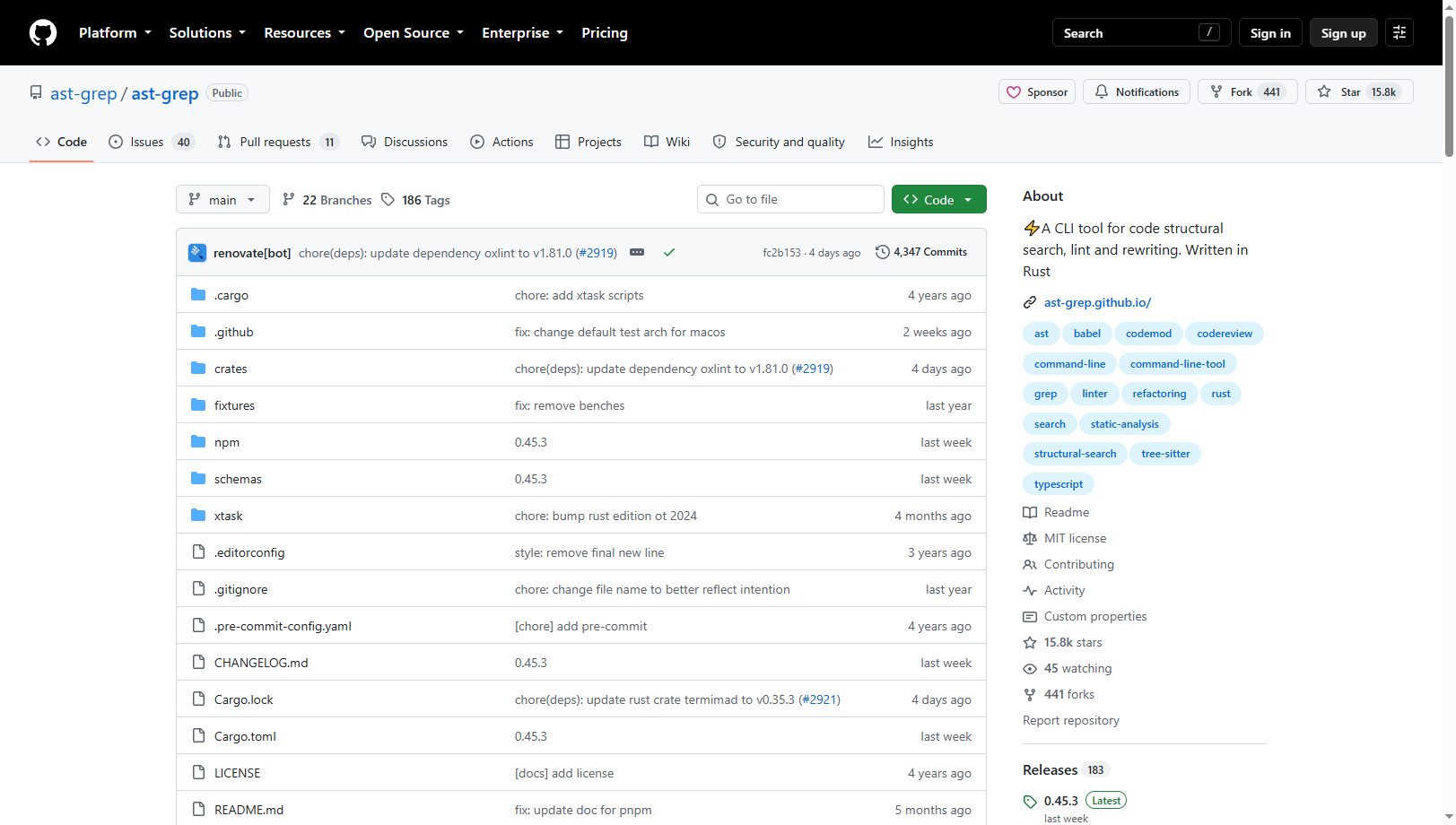Click the link icon beside ast-grep.github.io

[x=1030, y=303]
